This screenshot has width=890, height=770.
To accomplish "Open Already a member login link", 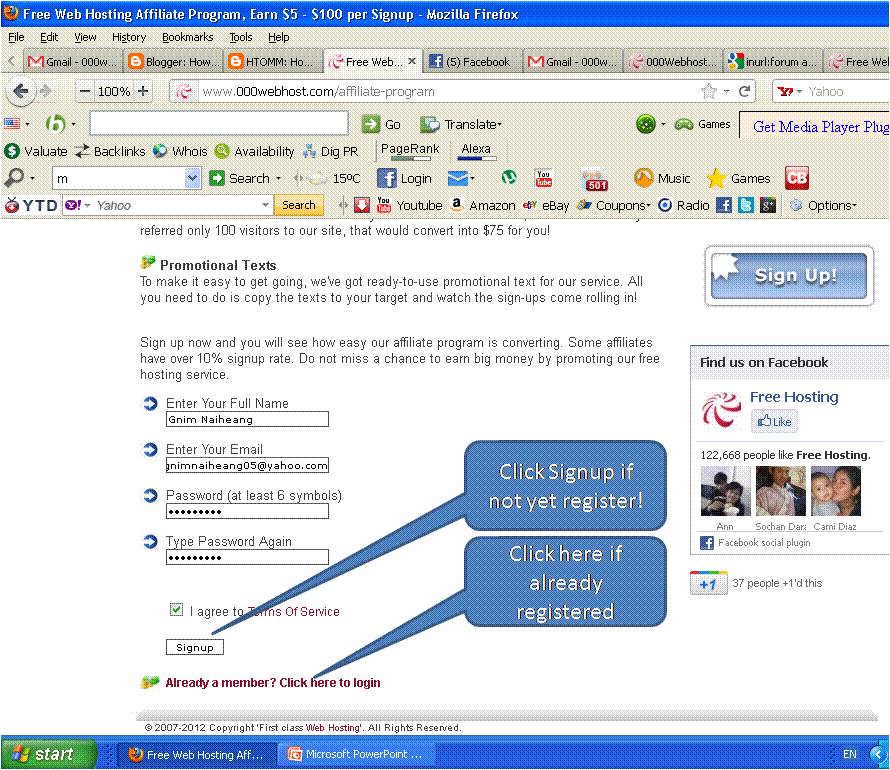I will (x=272, y=683).
